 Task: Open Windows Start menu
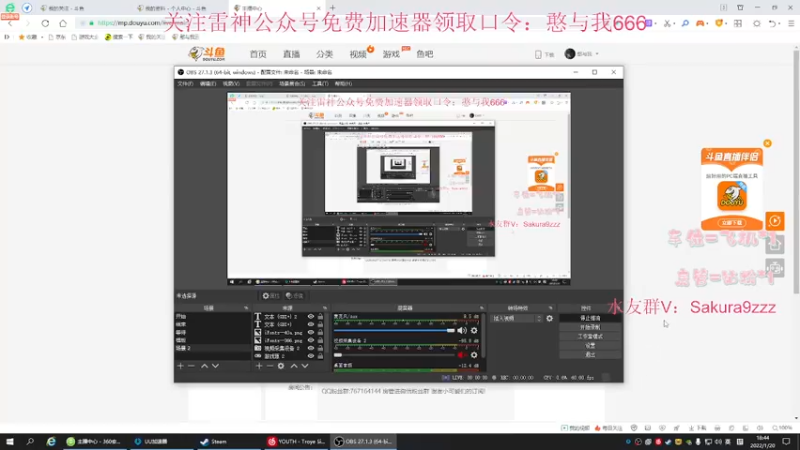10,441
